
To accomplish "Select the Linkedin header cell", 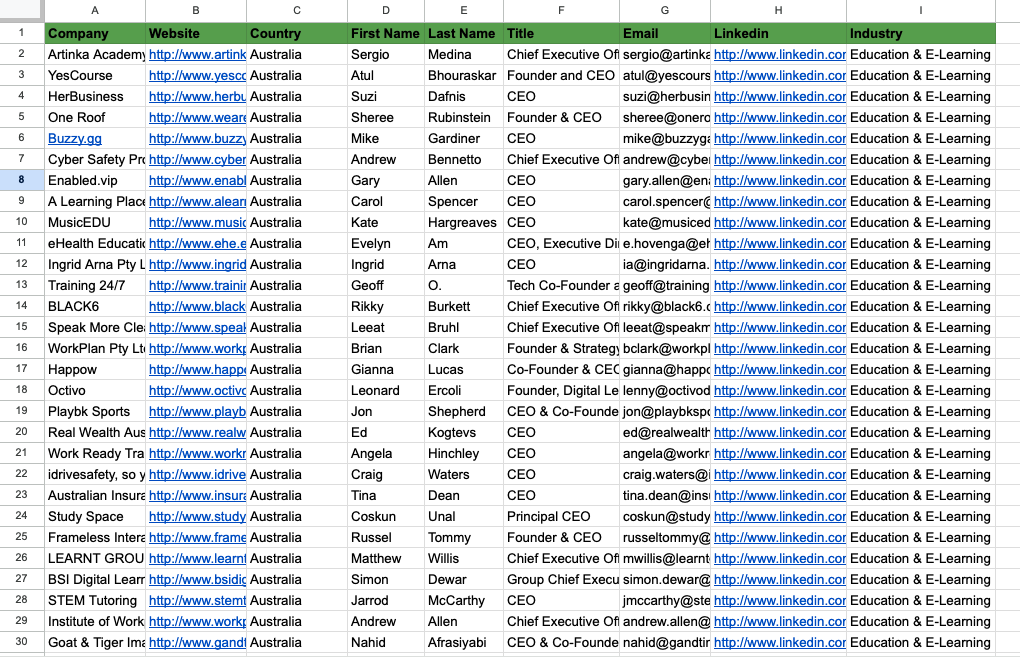I will click(x=779, y=33).
